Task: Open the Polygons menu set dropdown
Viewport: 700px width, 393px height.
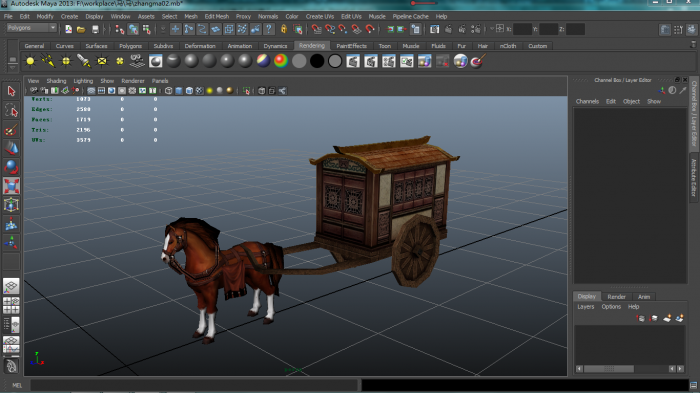Action: pyautogui.click(x=32, y=28)
